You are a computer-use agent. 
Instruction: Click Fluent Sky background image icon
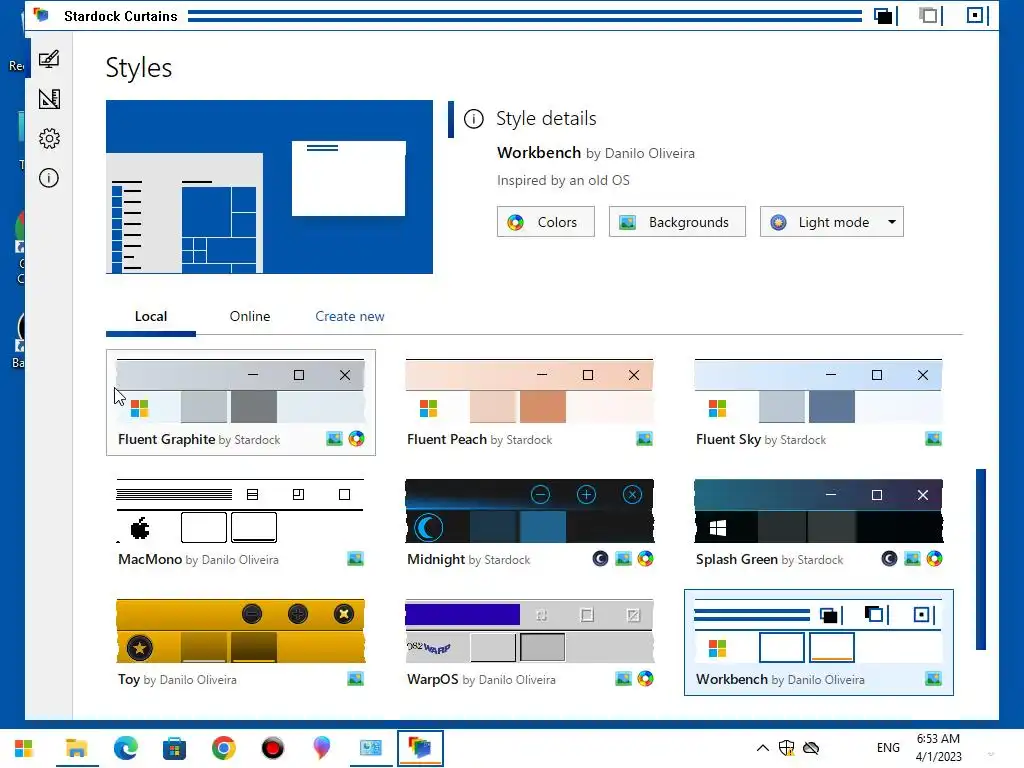933,439
